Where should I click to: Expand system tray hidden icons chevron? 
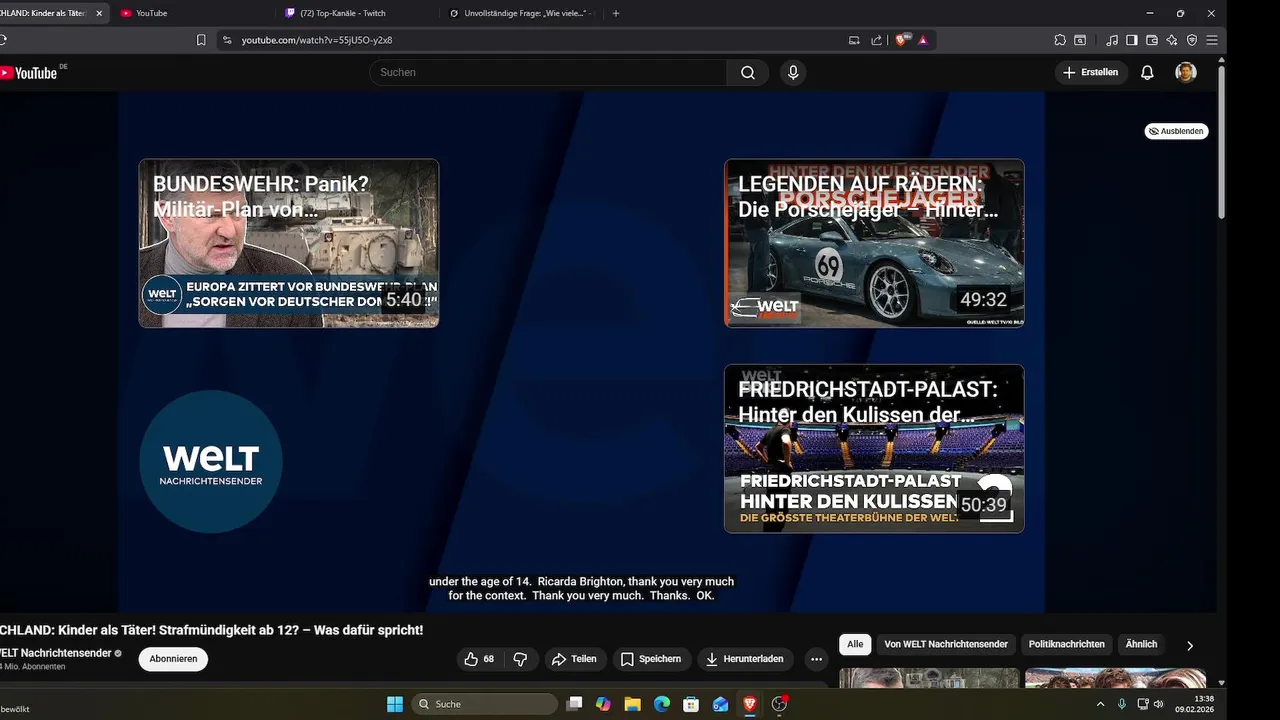click(x=1101, y=704)
